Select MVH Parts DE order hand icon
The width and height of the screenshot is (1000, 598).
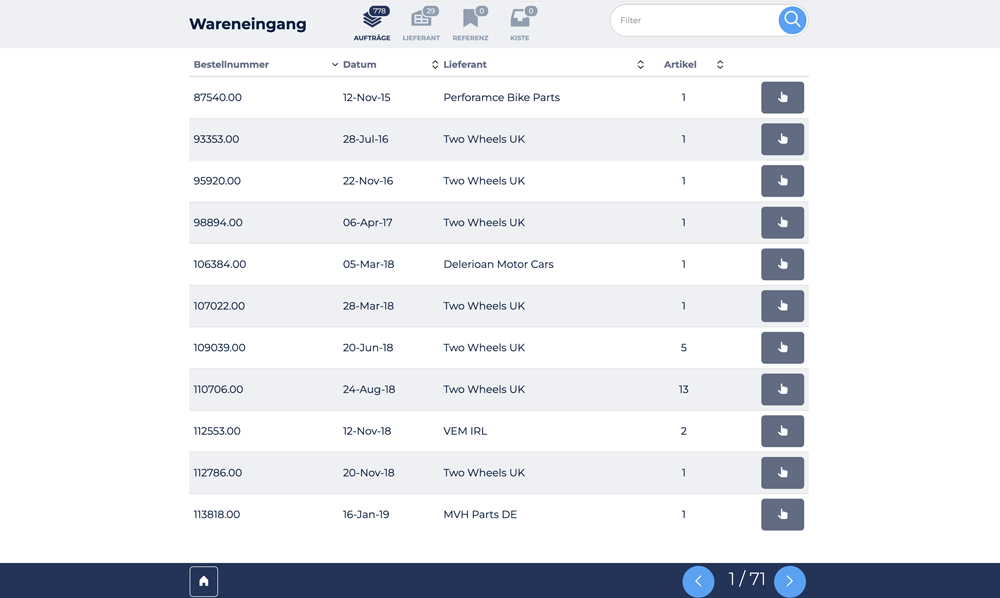coord(782,515)
